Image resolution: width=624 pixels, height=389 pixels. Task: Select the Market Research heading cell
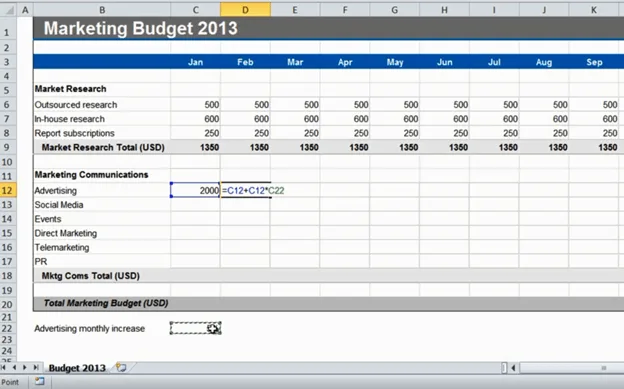click(102, 89)
